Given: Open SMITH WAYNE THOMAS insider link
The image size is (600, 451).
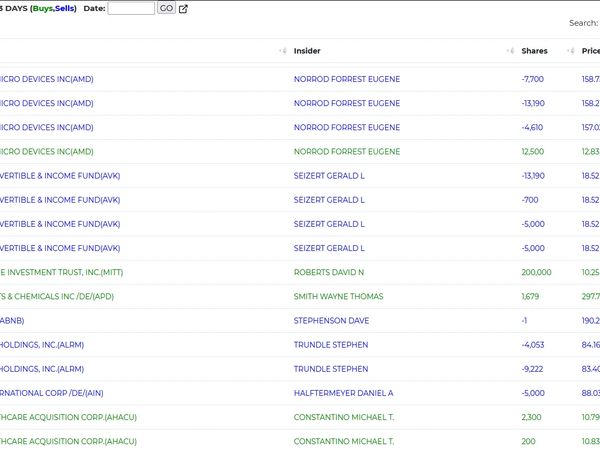Looking at the screenshot, I should (338, 296).
